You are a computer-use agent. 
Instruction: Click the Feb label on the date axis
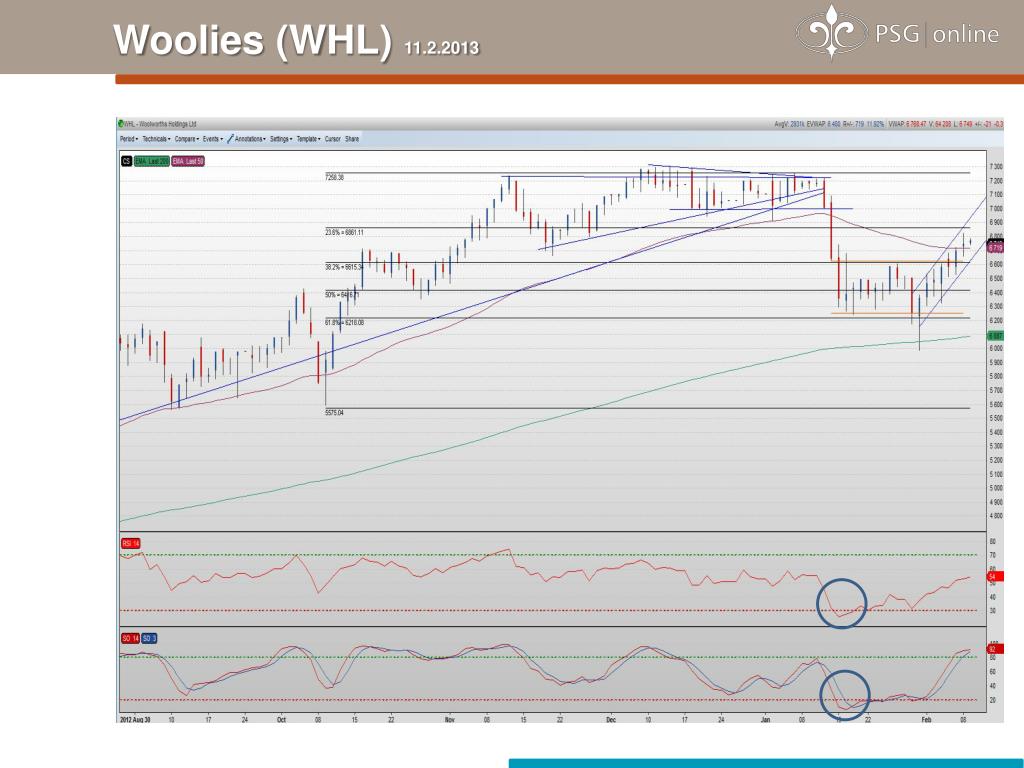[x=926, y=720]
